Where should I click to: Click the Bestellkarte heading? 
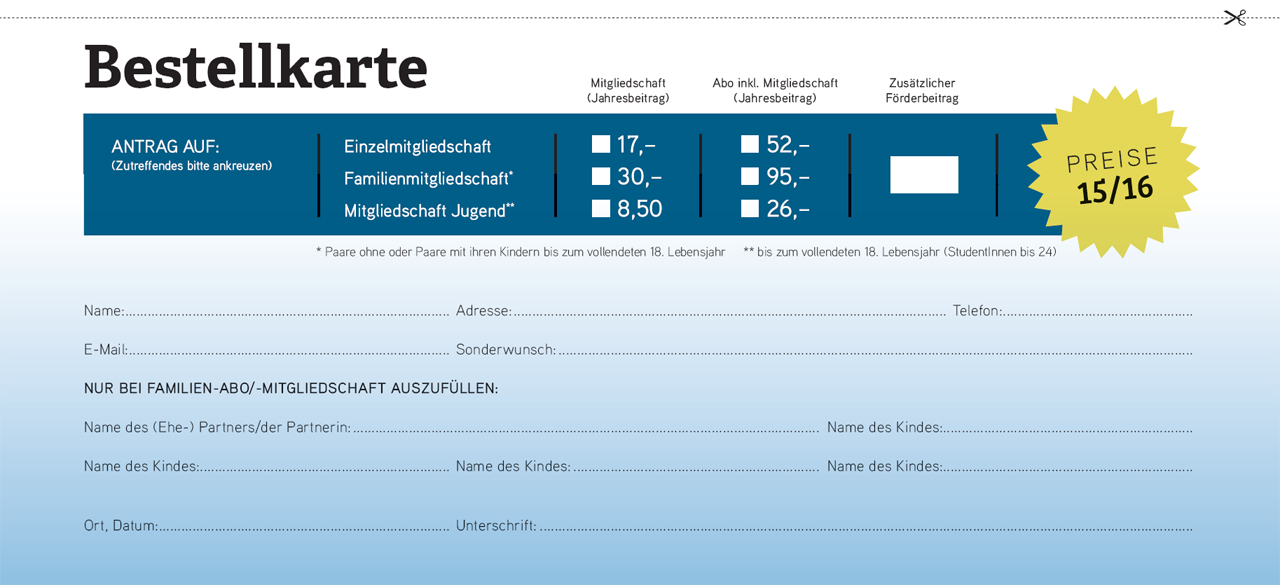tap(256, 67)
